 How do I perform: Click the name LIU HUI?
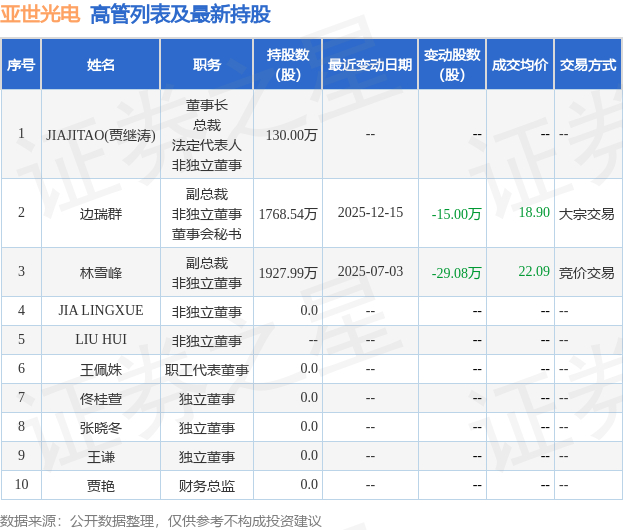click(101, 339)
